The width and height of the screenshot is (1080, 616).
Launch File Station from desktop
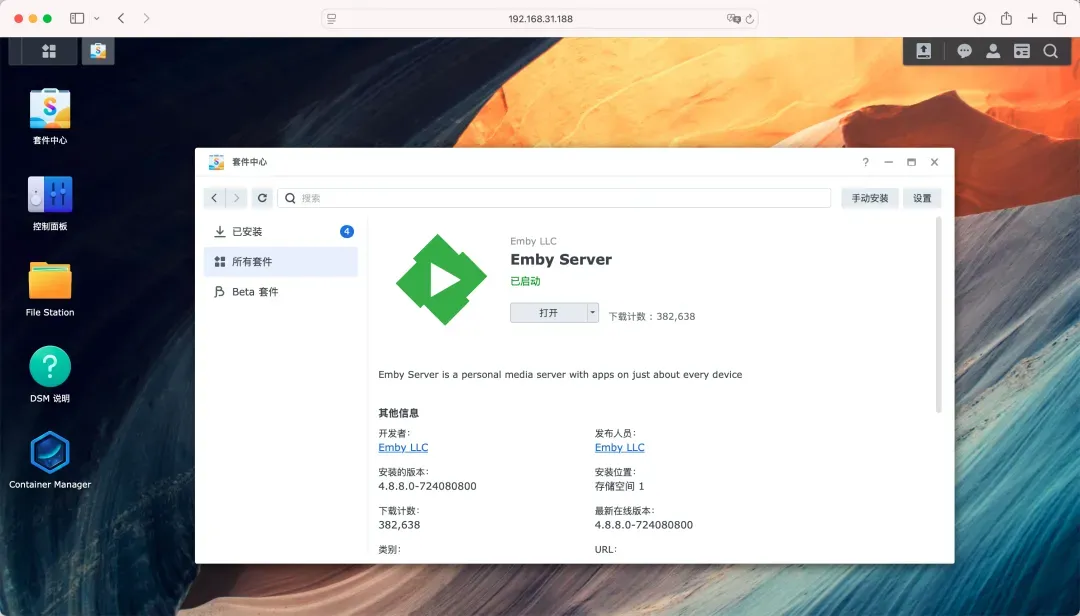click(50, 289)
